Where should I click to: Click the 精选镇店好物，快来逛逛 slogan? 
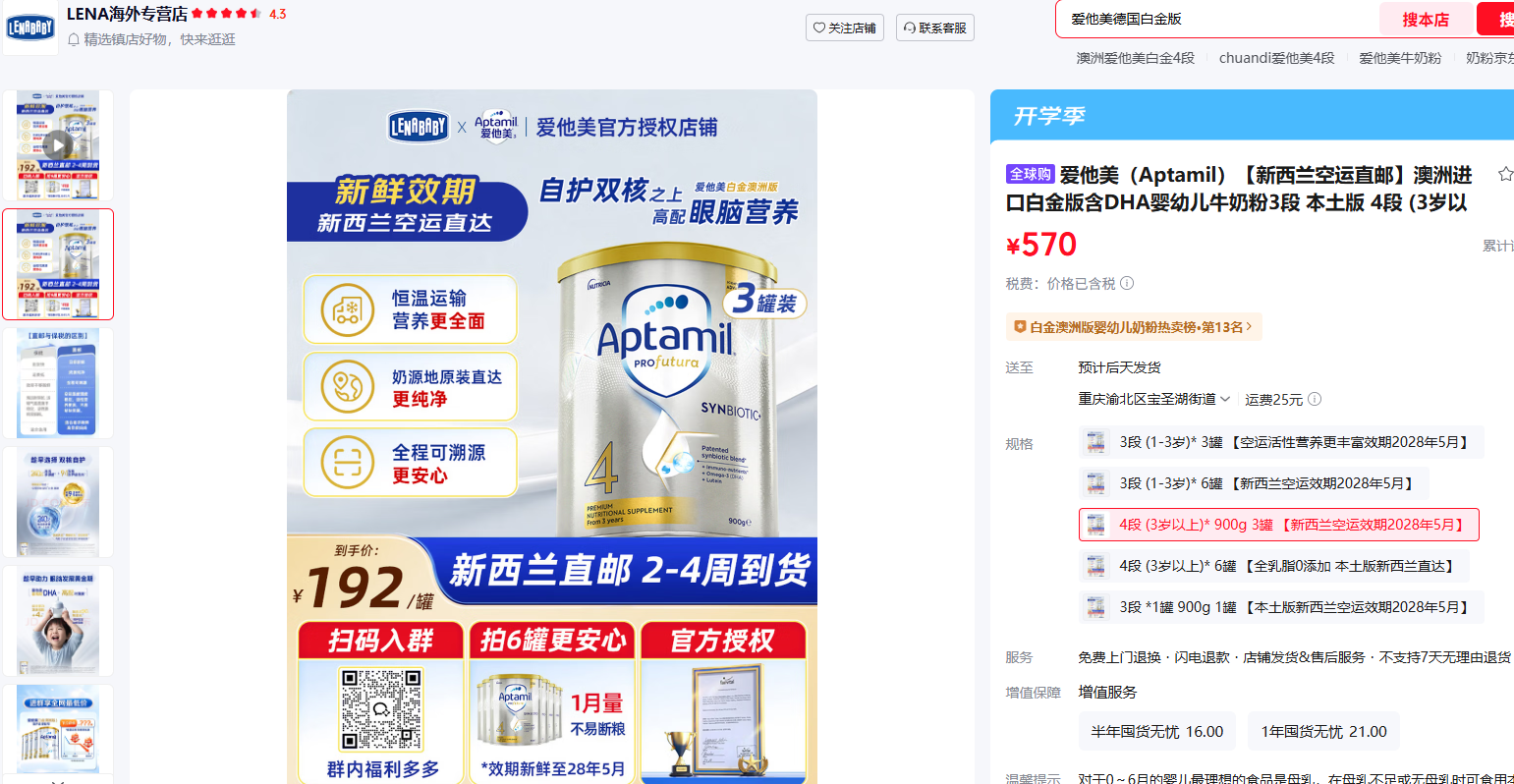coord(159,39)
